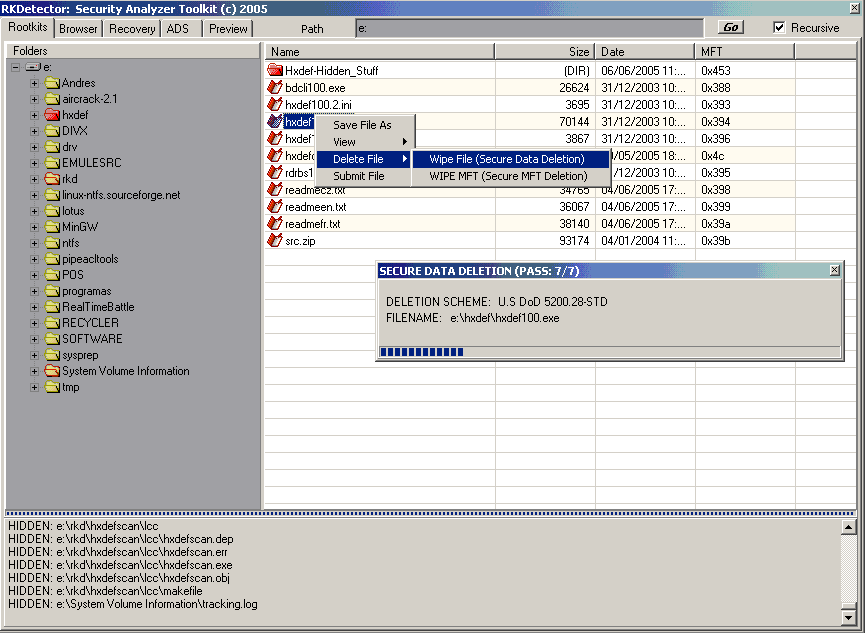Image resolution: width=865 pixels, height=633 pixels.
Task: Click the Path input field
Action: click(x=529, y=28)
